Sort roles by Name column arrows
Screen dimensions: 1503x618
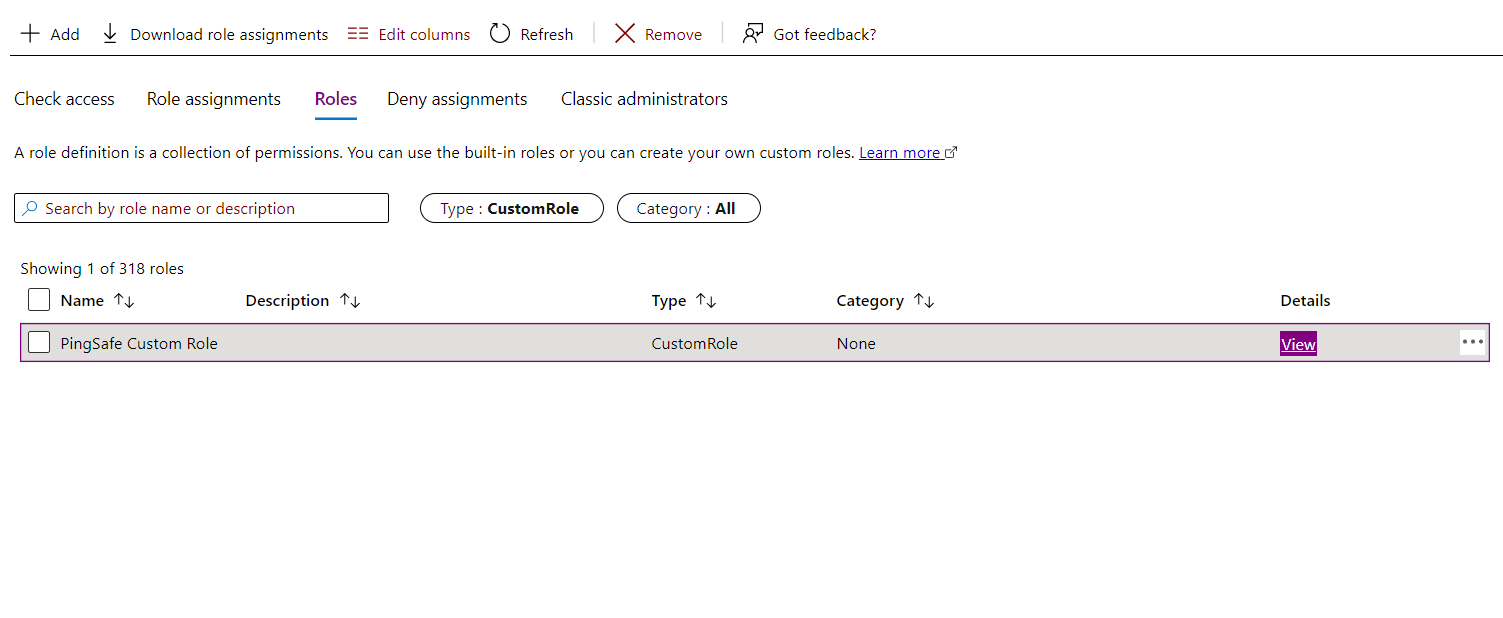click(124, 301)
